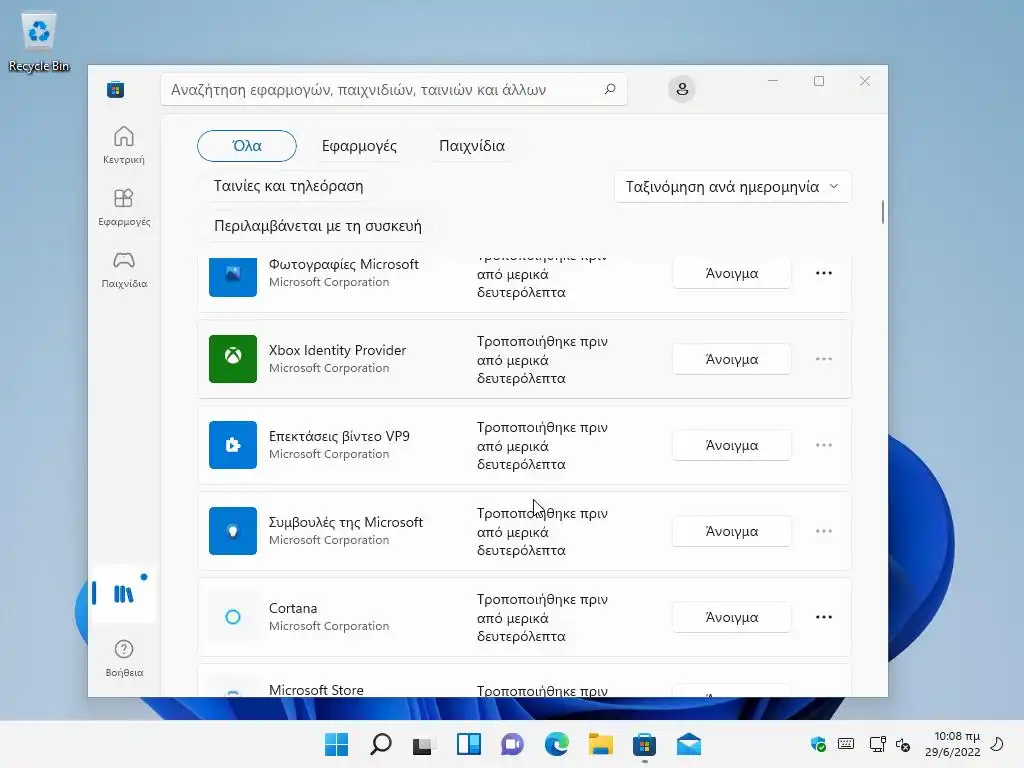This screenshot has height=768, width=1024.
Task: Click the Xbox Identity Provider app icon
Action: [x=232, y=359]
